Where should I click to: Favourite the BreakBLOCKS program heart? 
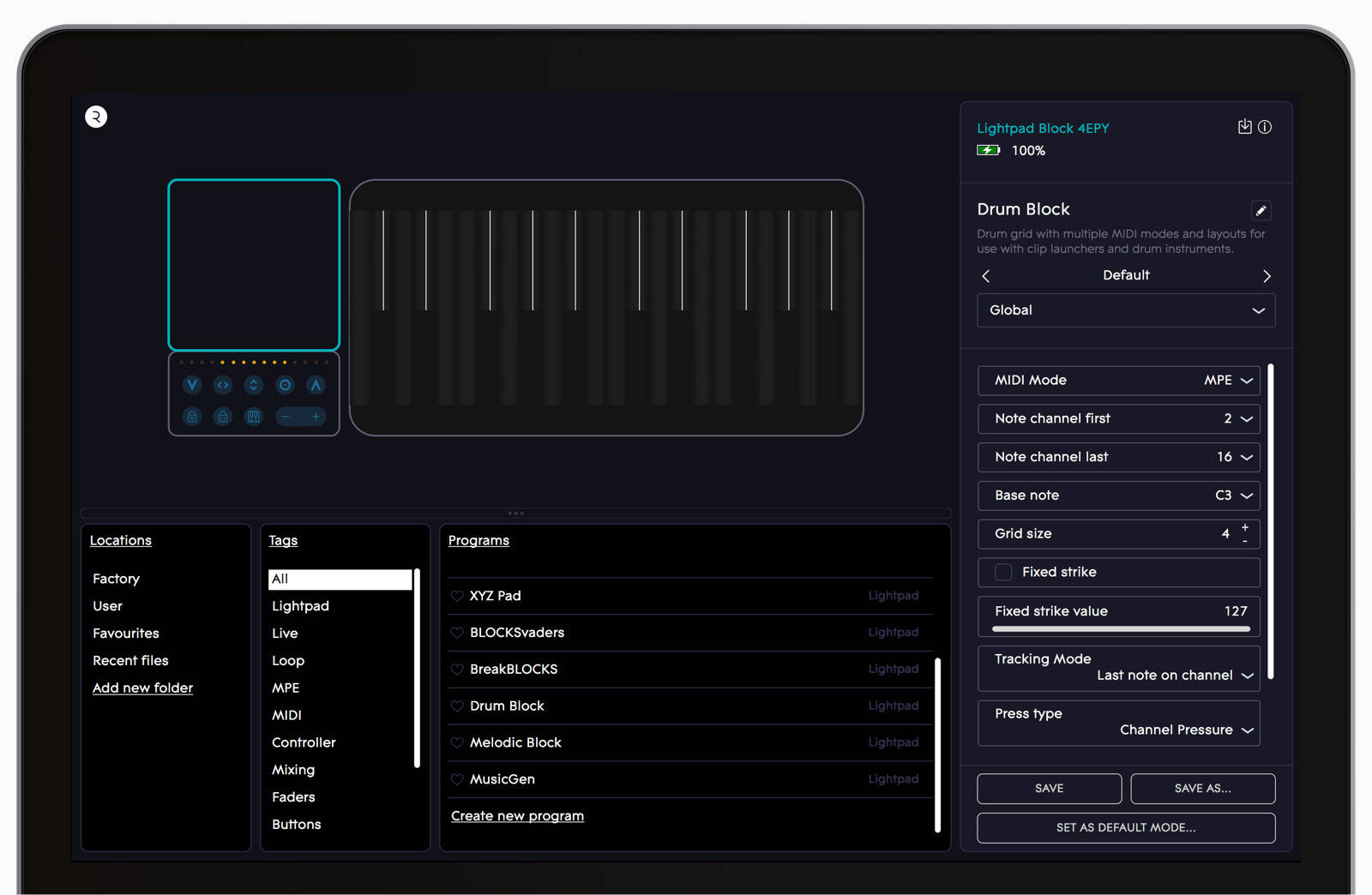coord(457,670)
